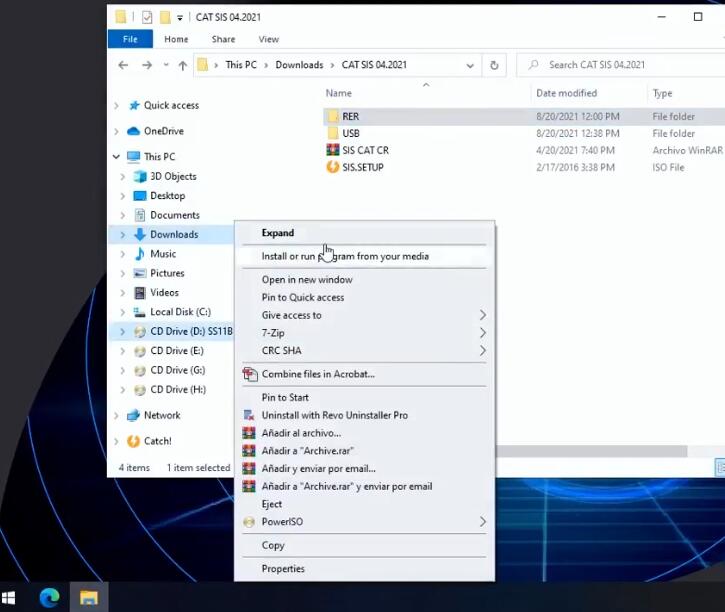Click File Explorer icon on taskbar
The width and height of the screenshot is (725, 612).
pyautogui.click(x=89, y=598)
